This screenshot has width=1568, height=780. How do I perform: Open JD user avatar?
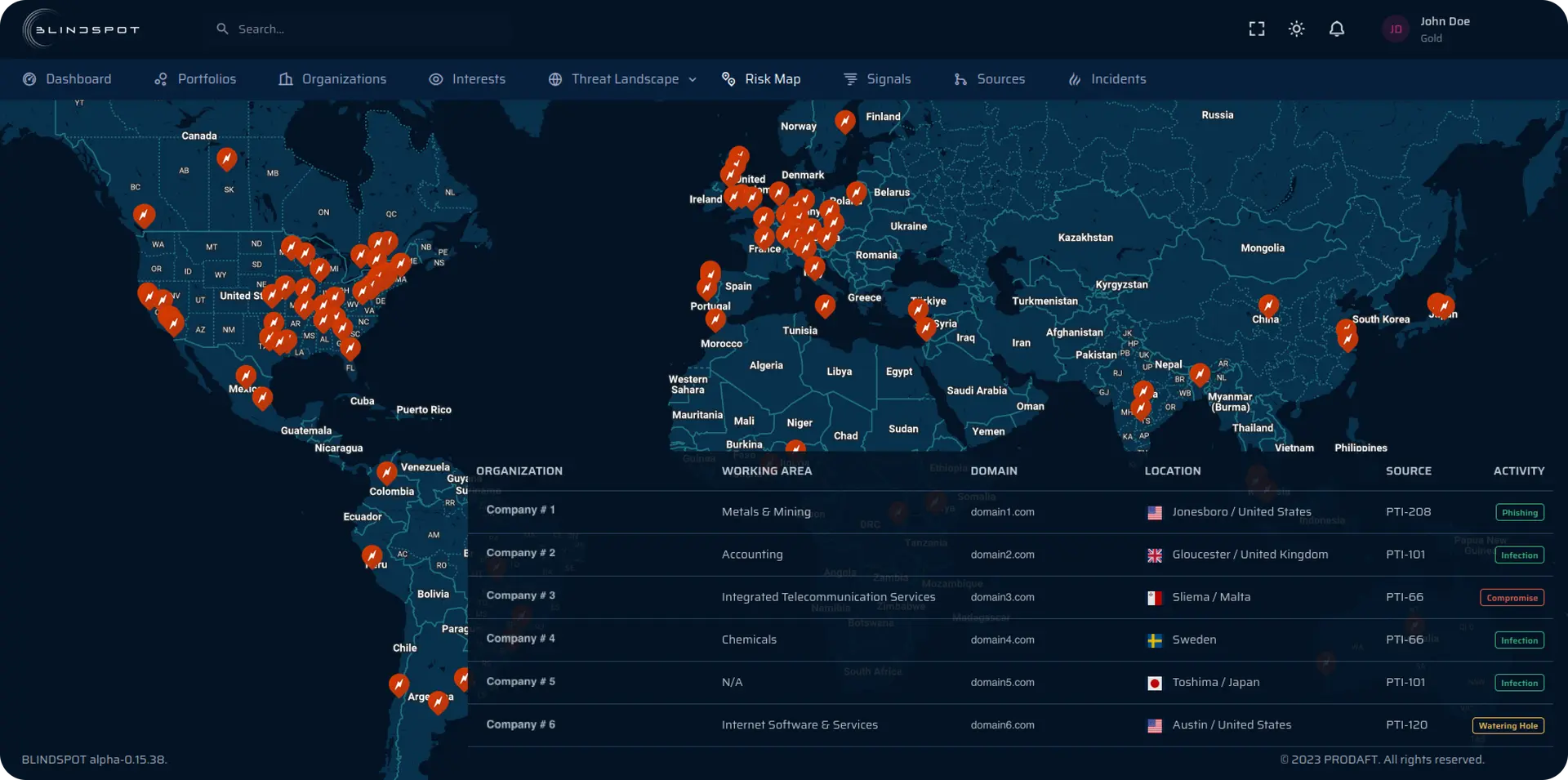[x=1396, y=29]
